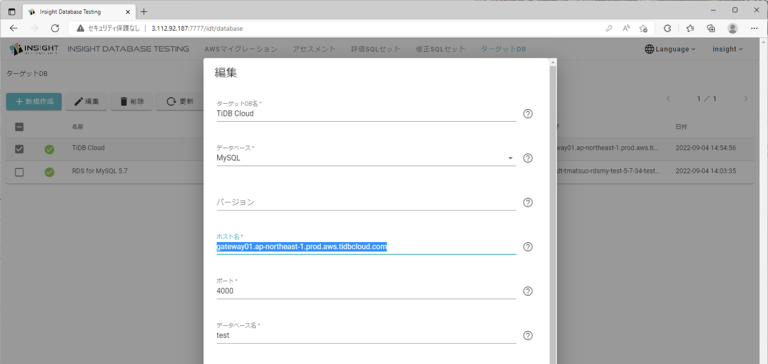768x364 pixels.
Task: Go to the アセスメント menu
Action: coord(314,49)
